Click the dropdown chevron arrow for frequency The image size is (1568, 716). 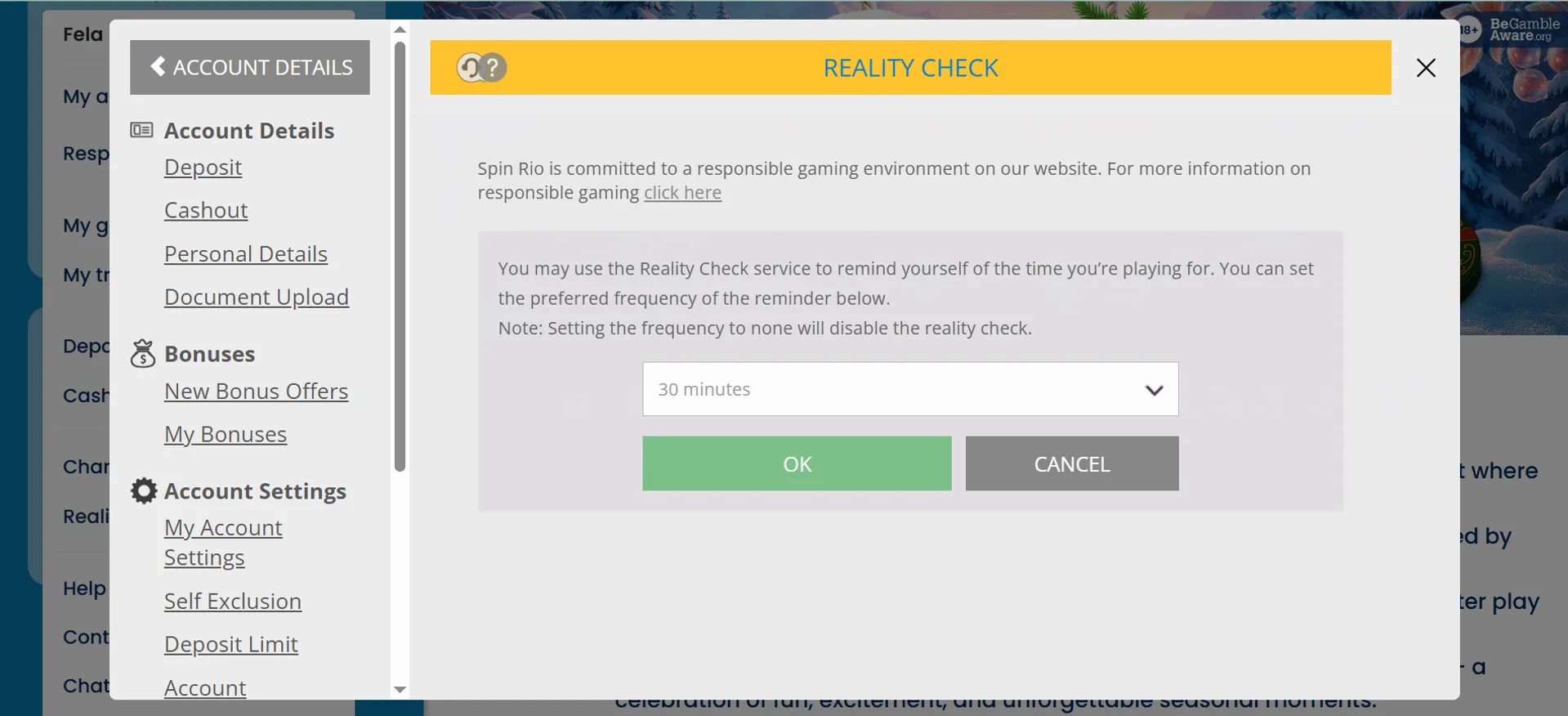tap(1154, 391)
